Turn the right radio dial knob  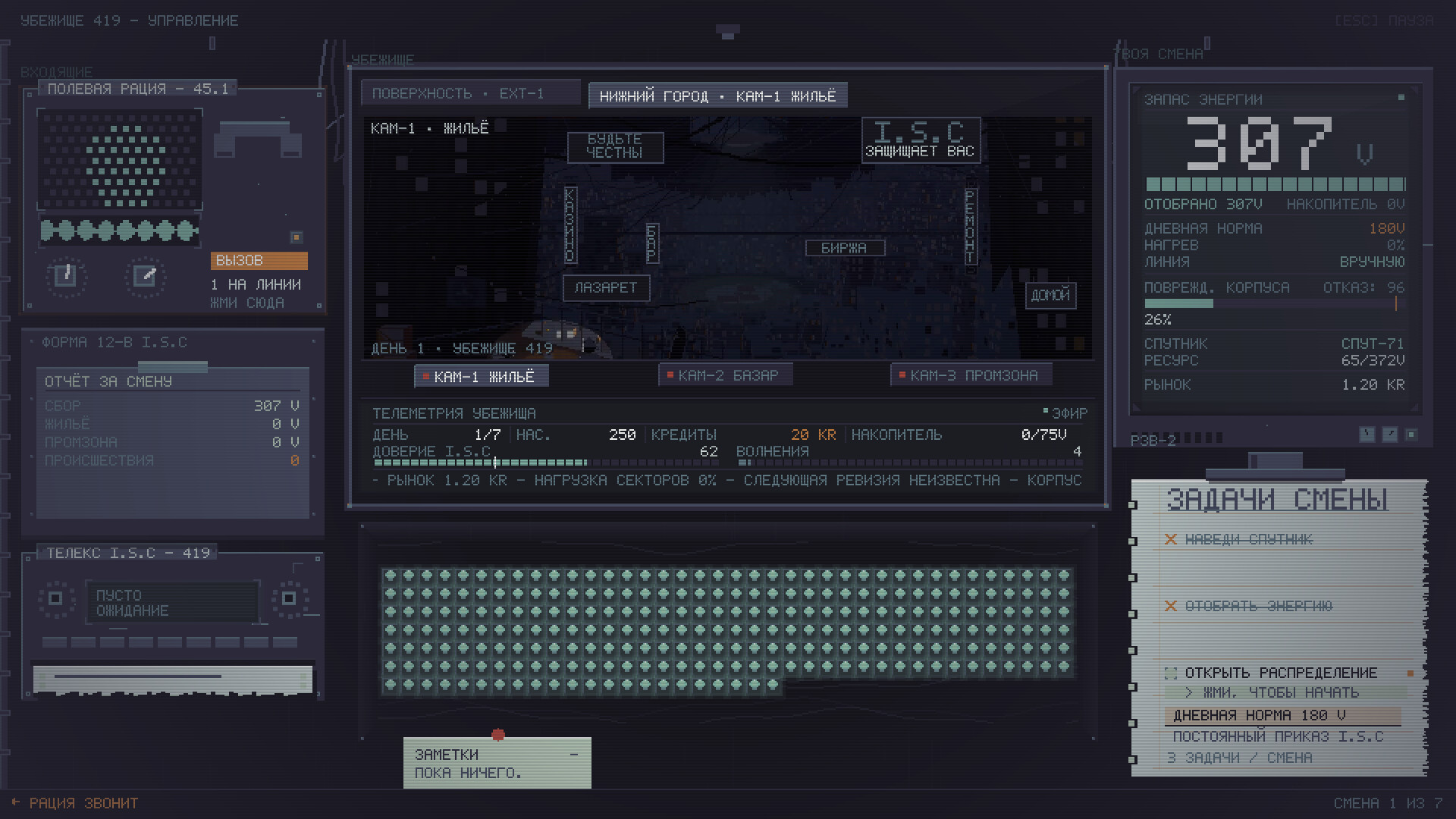(x=145, y=275)
